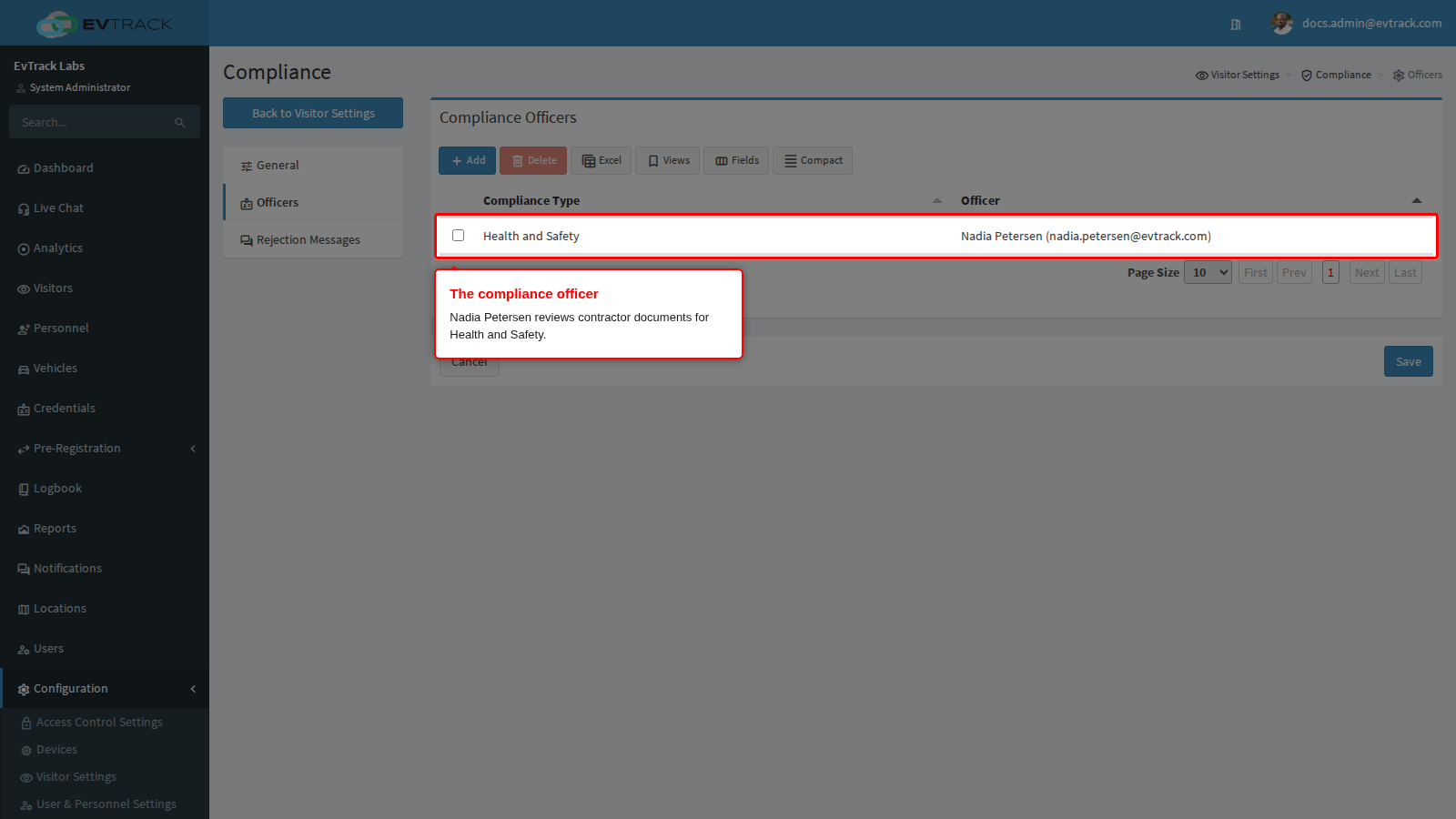1456x819 pixels.
Task: Open the Views option
Action: pos(668,161)
